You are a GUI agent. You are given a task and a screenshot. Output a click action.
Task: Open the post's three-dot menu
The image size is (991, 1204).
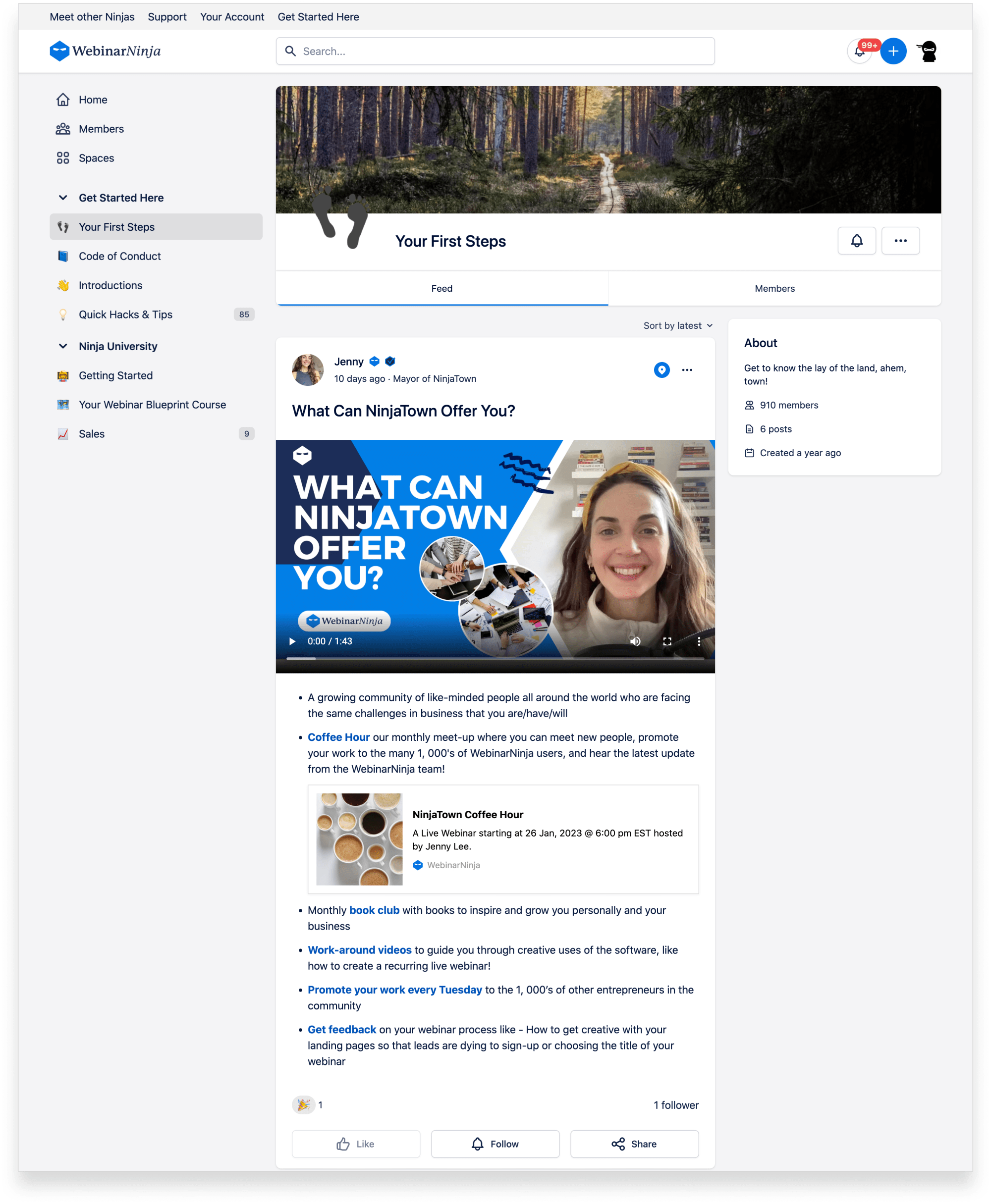[687, 370]
